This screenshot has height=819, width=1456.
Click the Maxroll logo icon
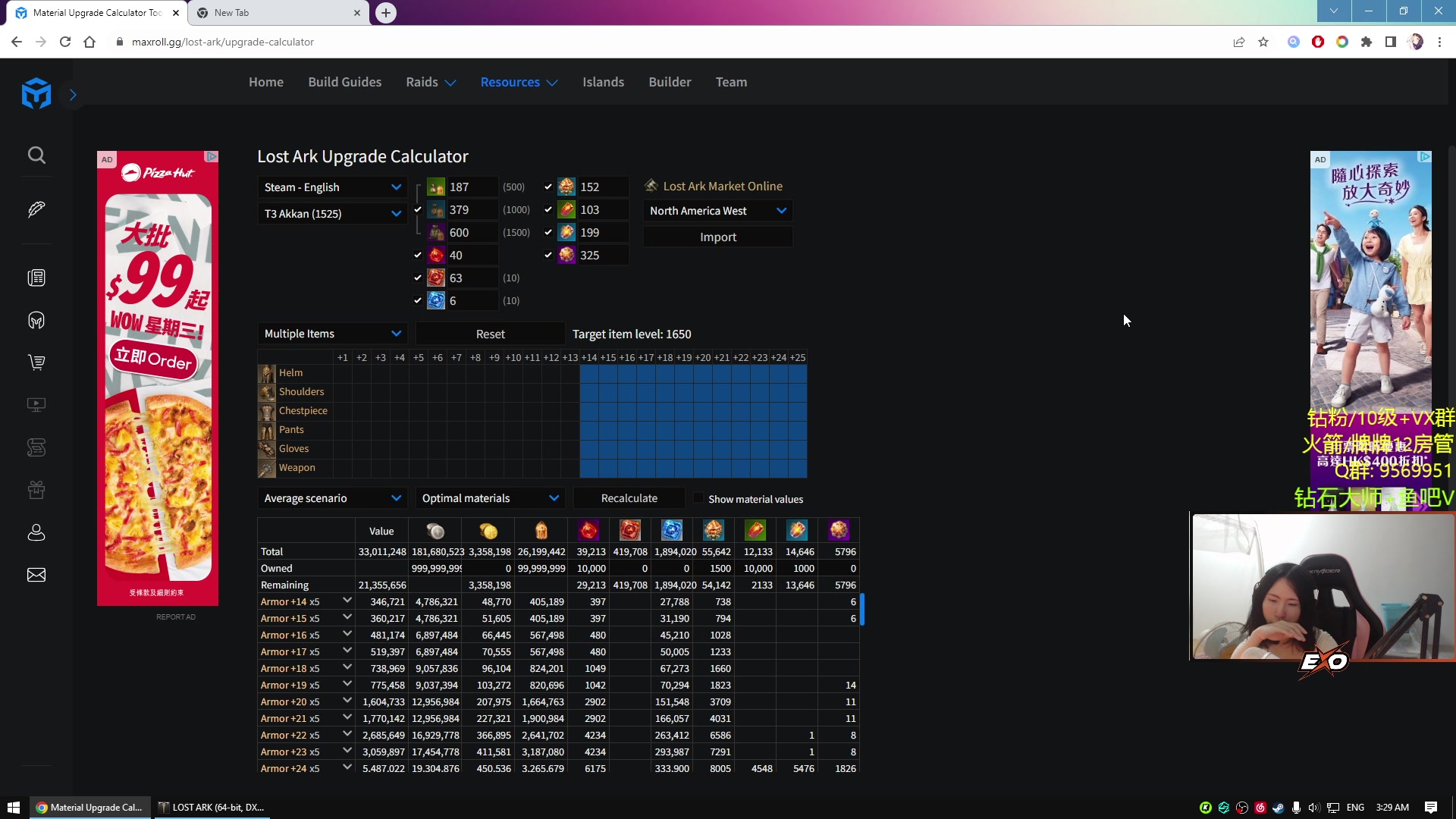point(36,94)
